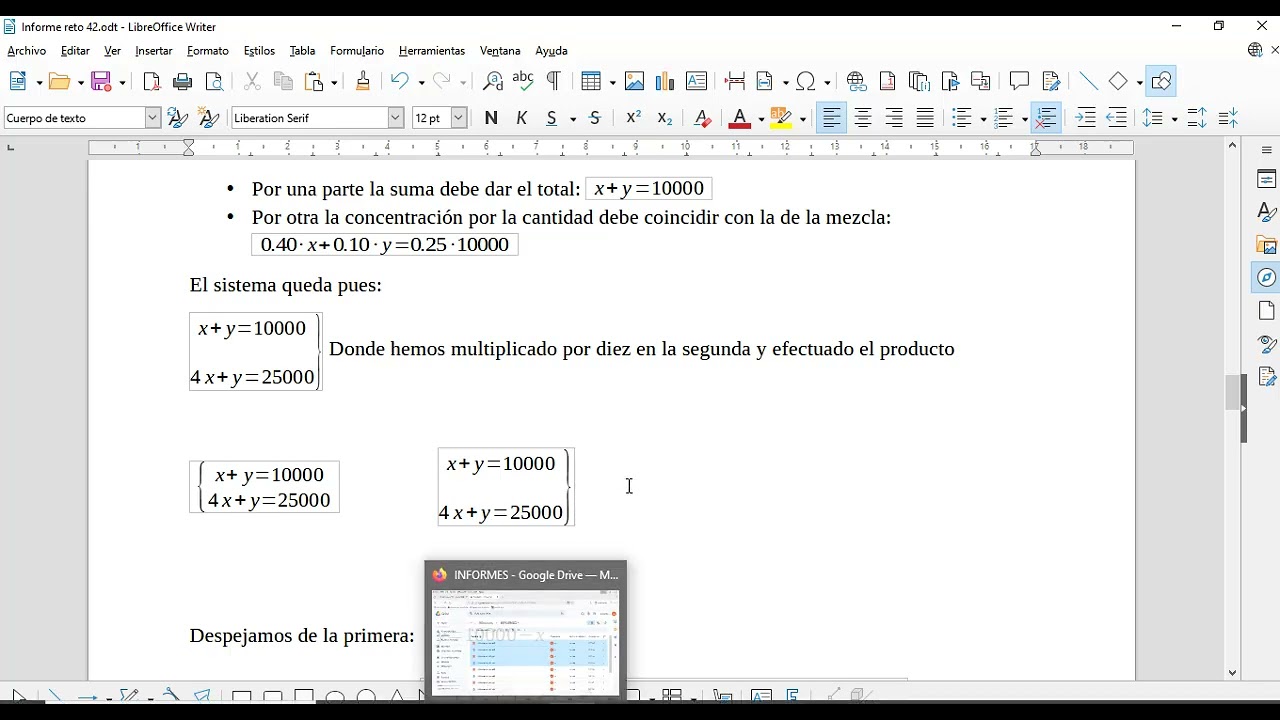Toggle bold (N) formatting

(491, 118)
